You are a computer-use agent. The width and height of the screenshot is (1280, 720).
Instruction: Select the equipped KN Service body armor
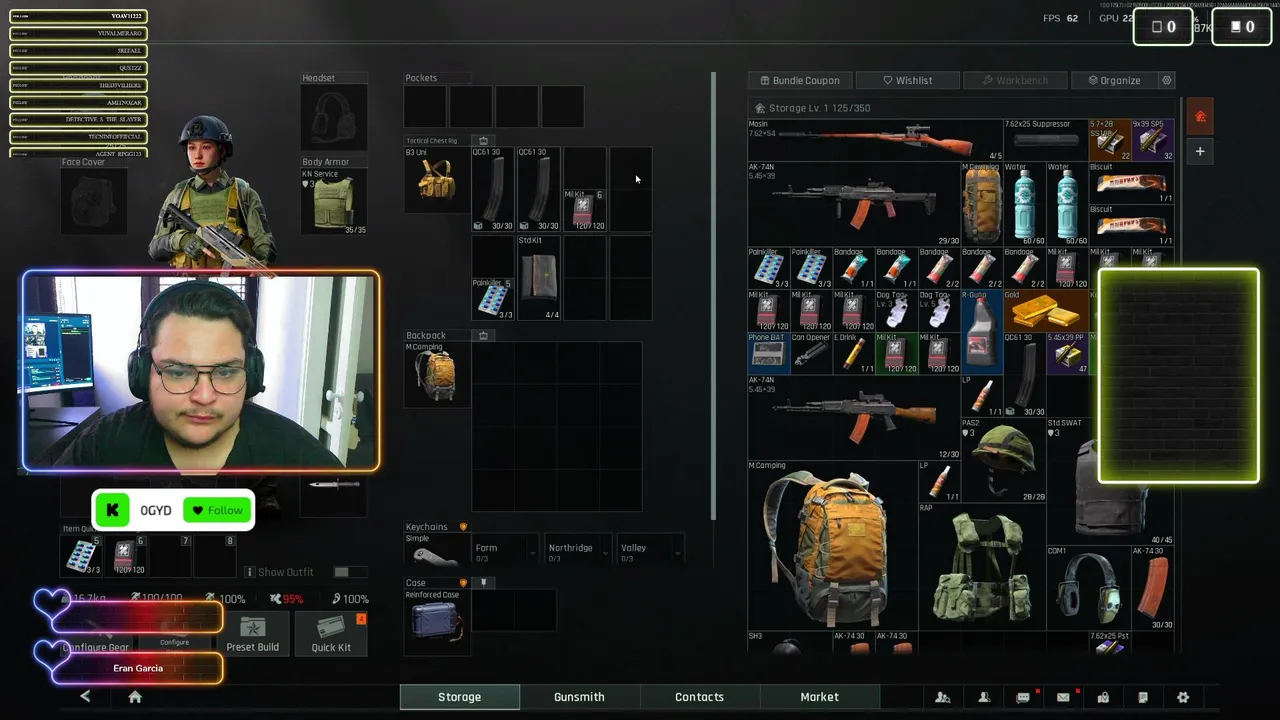pos(334,202)
